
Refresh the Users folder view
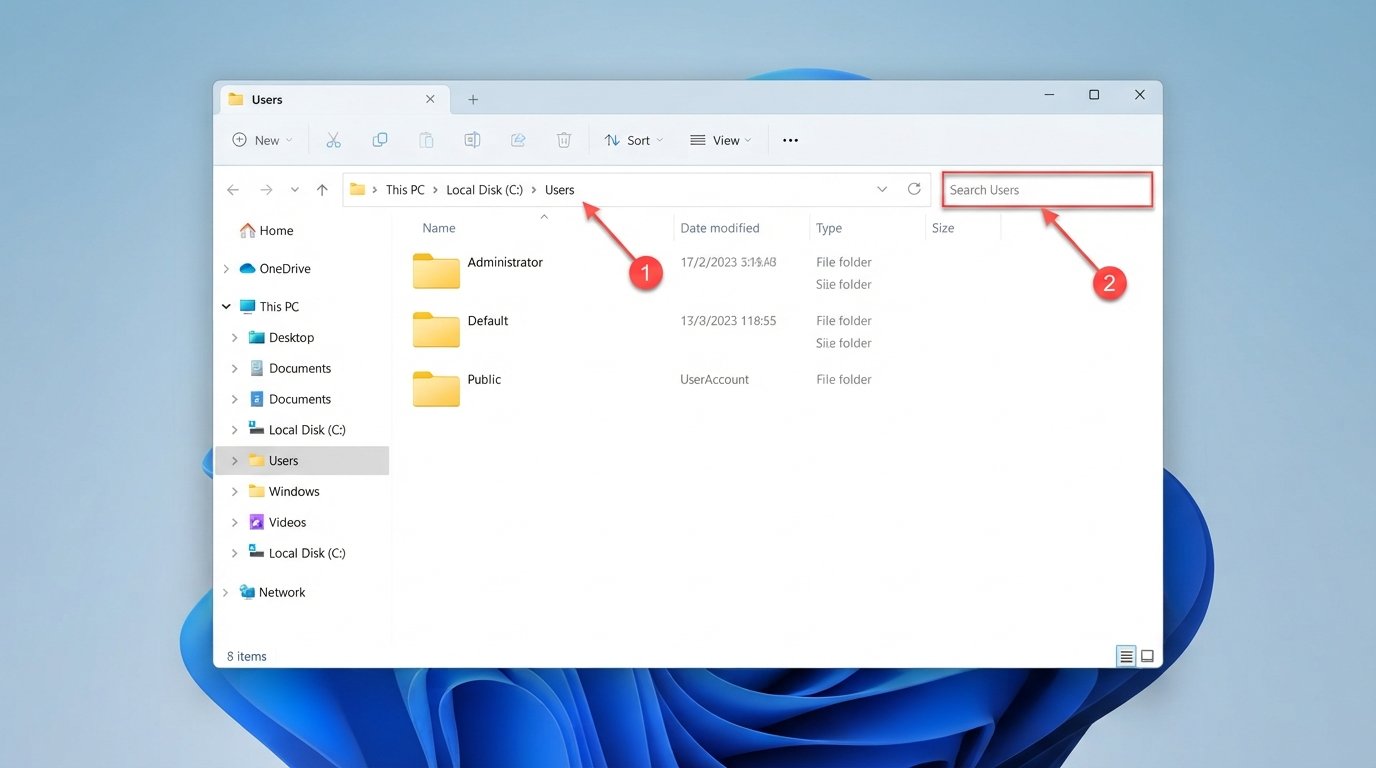coord(914,189)
